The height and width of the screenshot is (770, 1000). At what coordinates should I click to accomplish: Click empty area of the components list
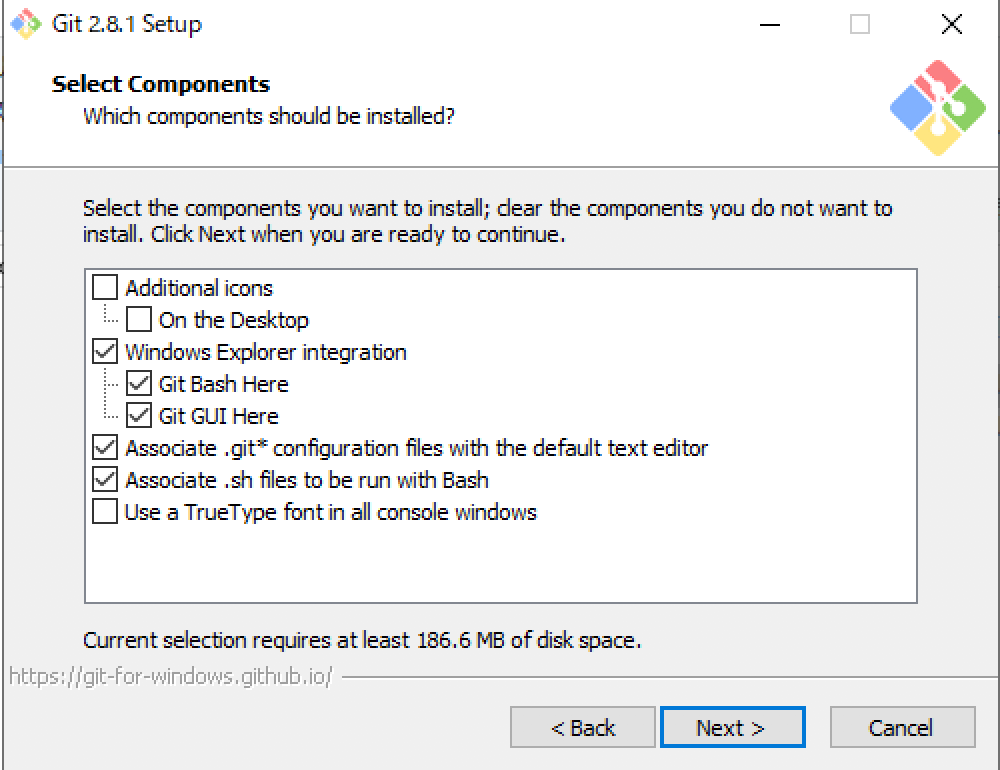(501, 561)
